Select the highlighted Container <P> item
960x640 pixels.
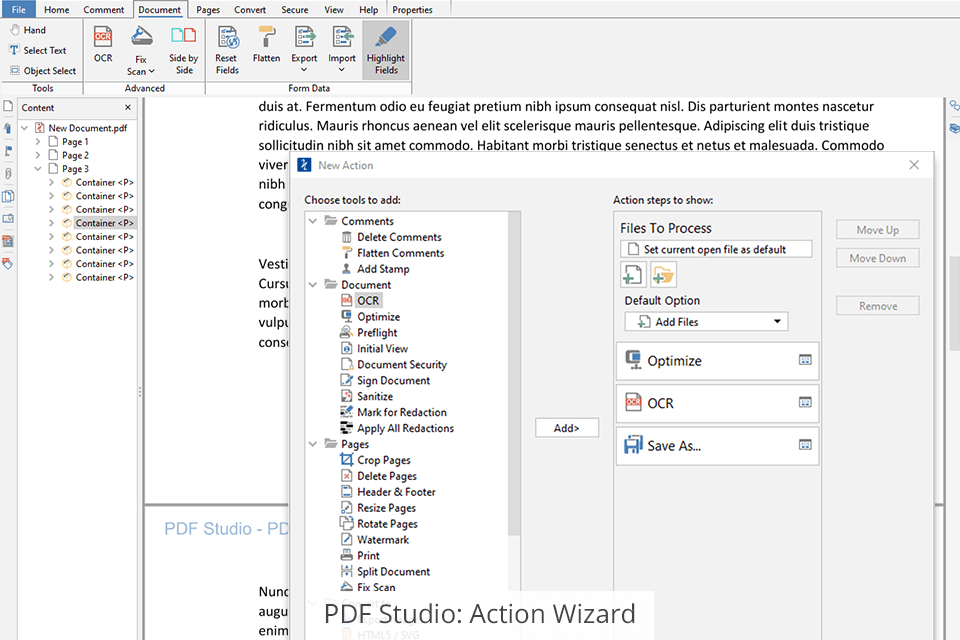click(x=104, y=223)
